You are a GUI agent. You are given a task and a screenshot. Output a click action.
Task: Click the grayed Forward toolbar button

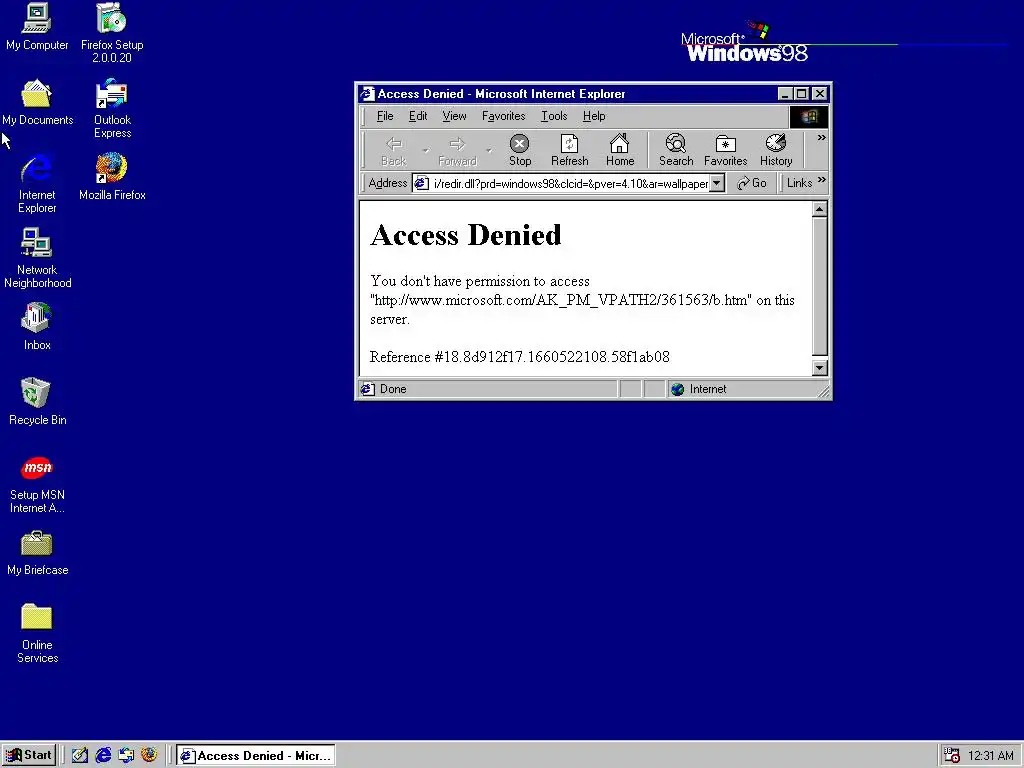pos(457,150)
